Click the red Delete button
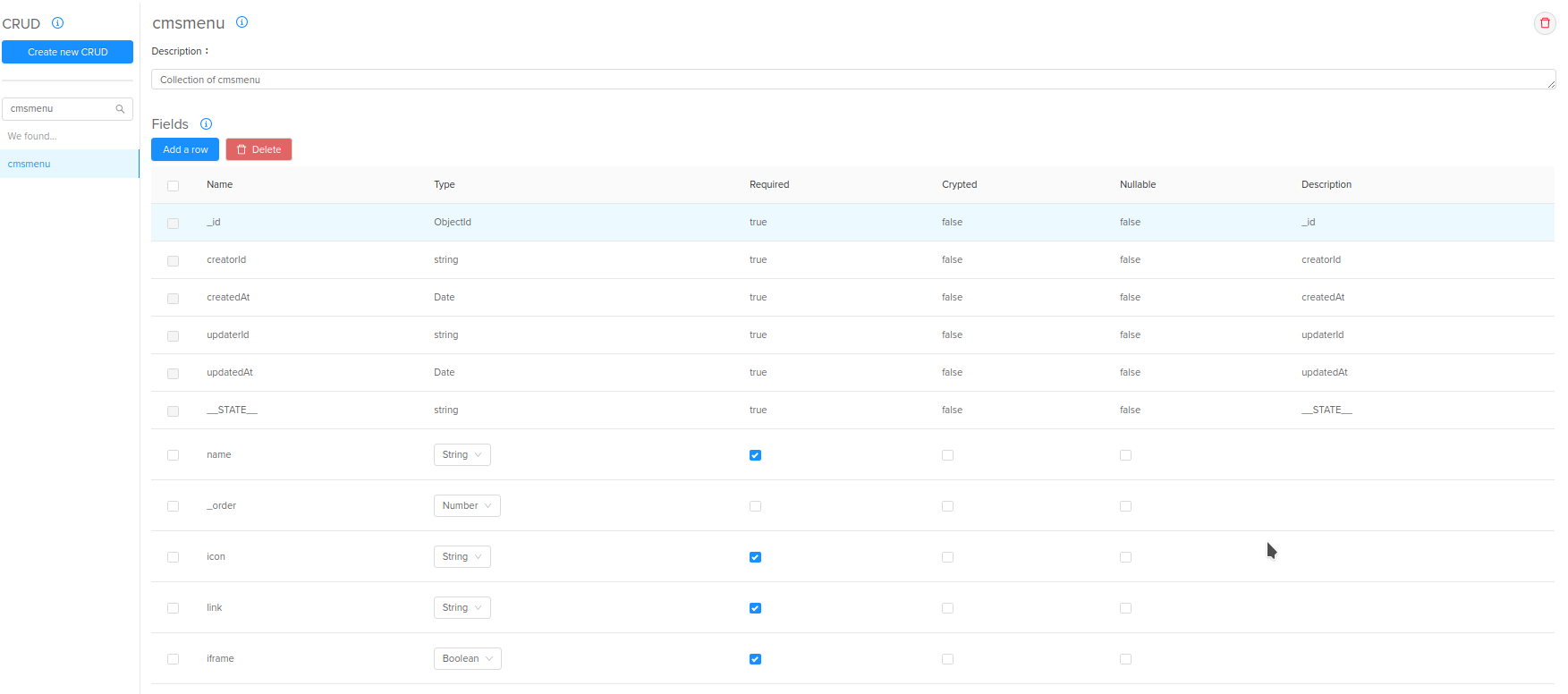This screenshot has height=694, width=1568. 259,150
